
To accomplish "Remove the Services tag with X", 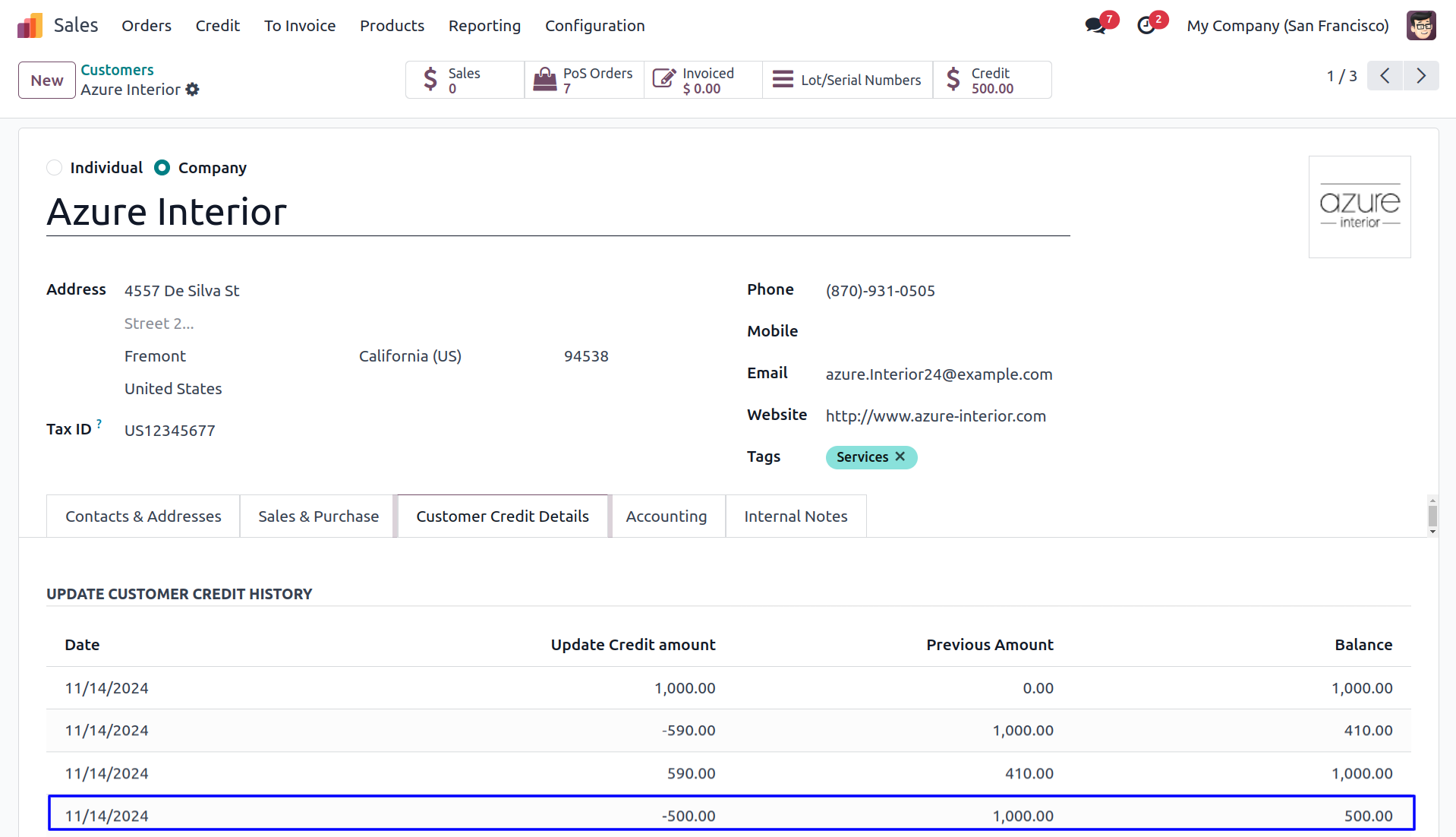I will (900, 456).
